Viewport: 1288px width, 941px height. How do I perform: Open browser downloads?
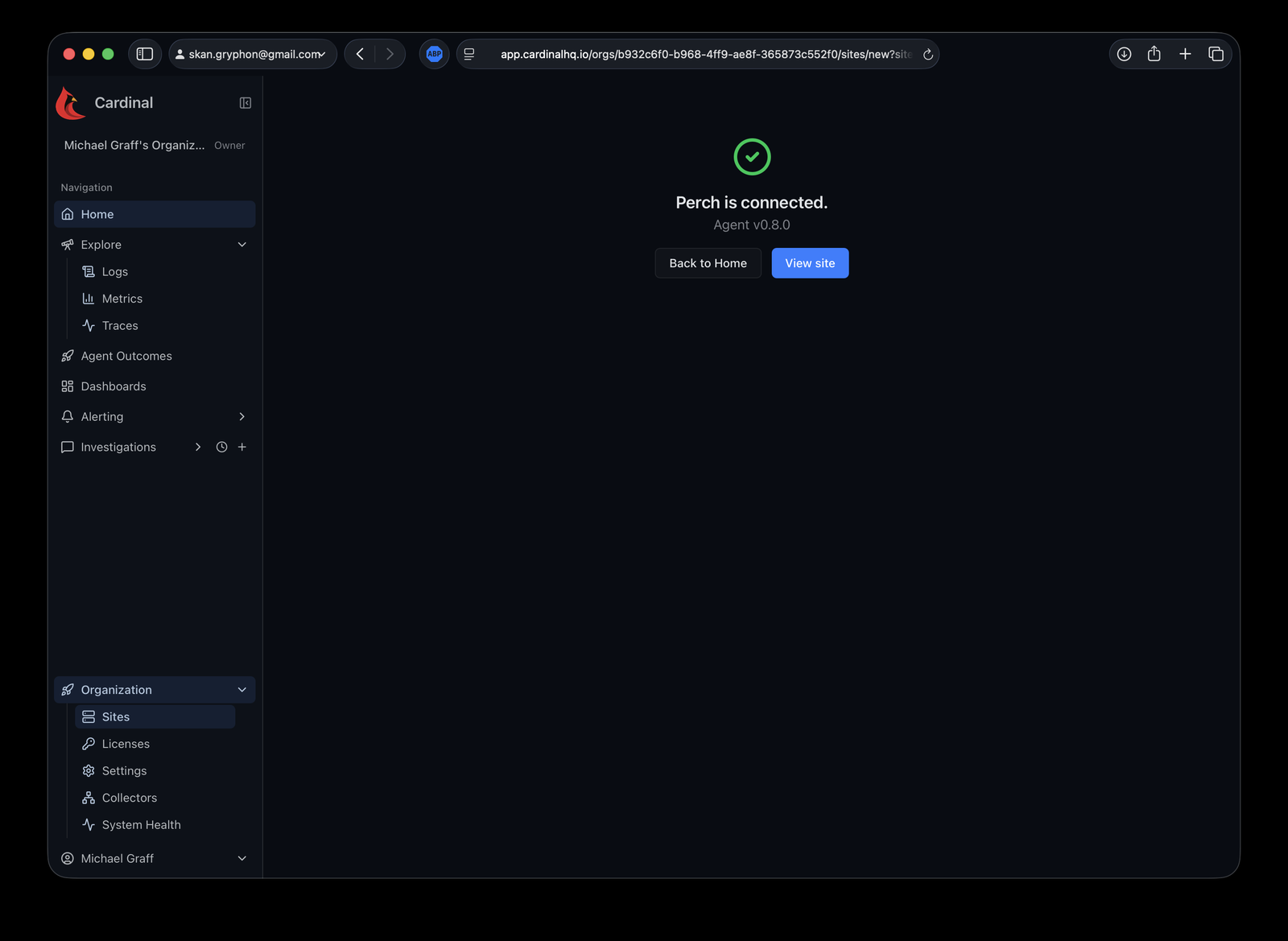pyautogui.click(x=1124, y=54)
